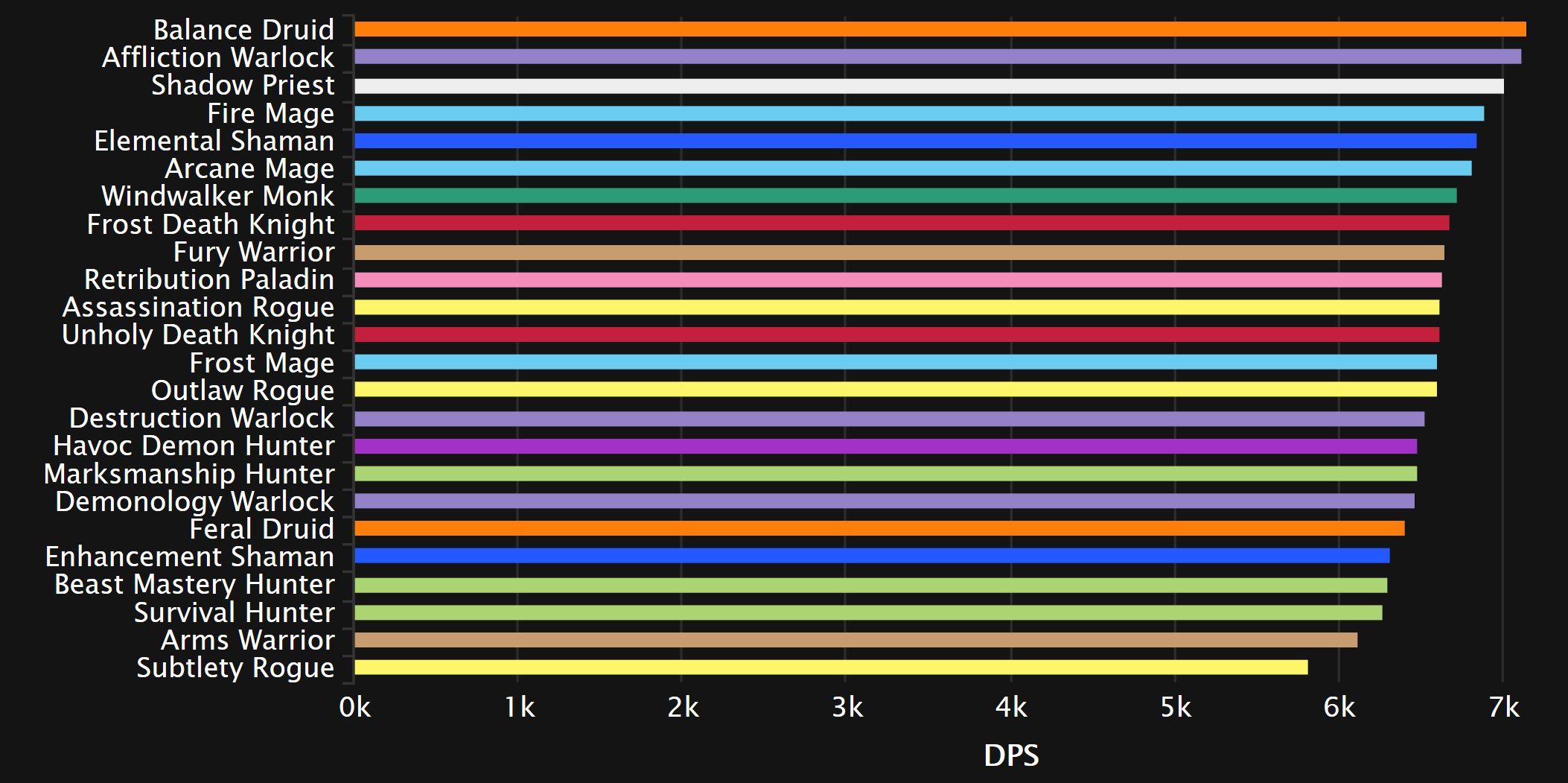Click the Outlaw Rogue label
1568x783 pixels.
243,390
